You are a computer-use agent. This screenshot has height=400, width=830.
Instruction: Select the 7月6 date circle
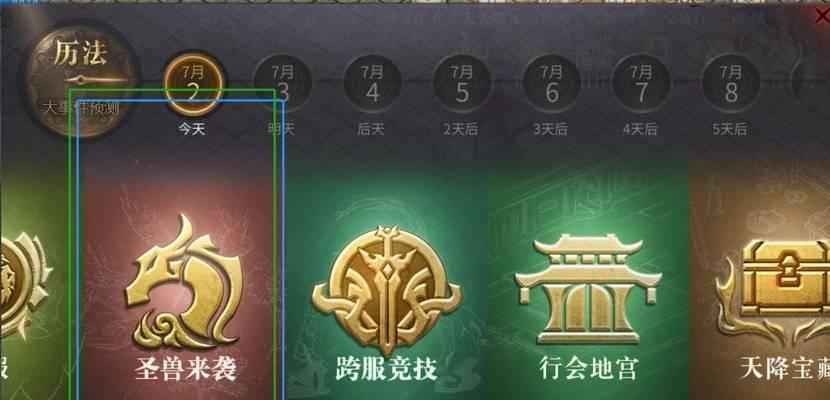552,83
